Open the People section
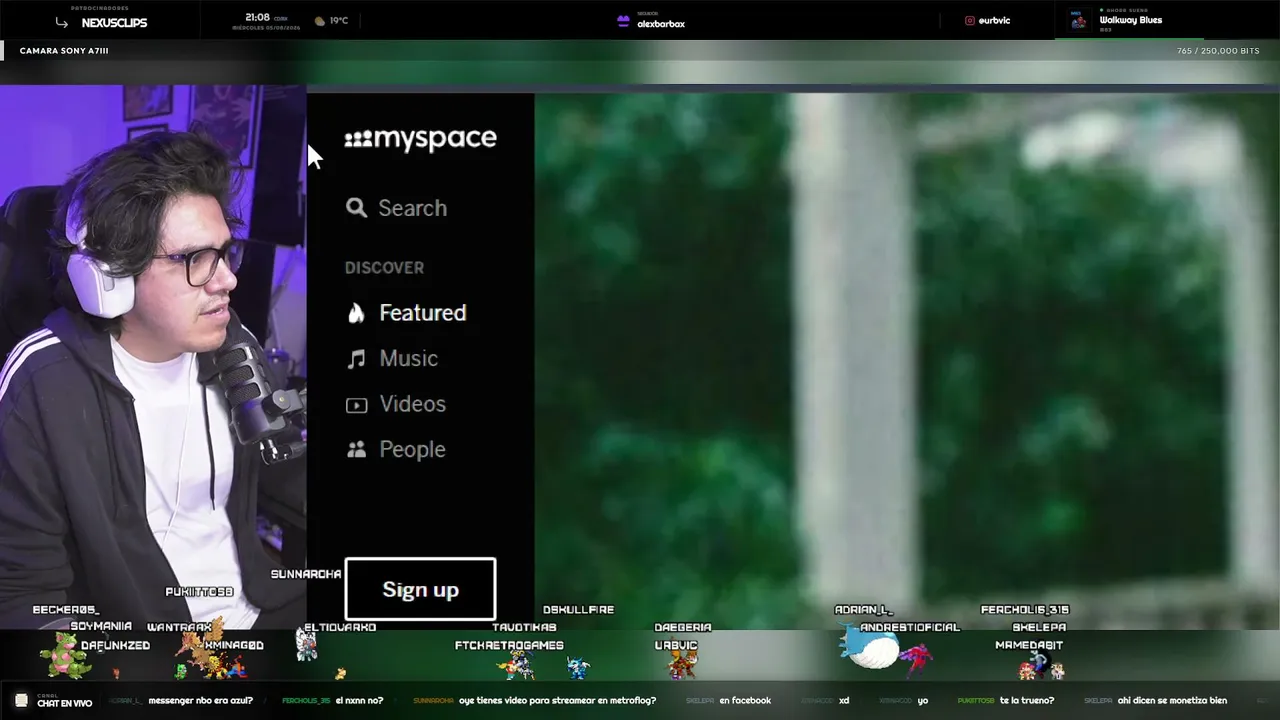Image resolution: width=1280 pixels, height=720 pixels. (396, 450)
